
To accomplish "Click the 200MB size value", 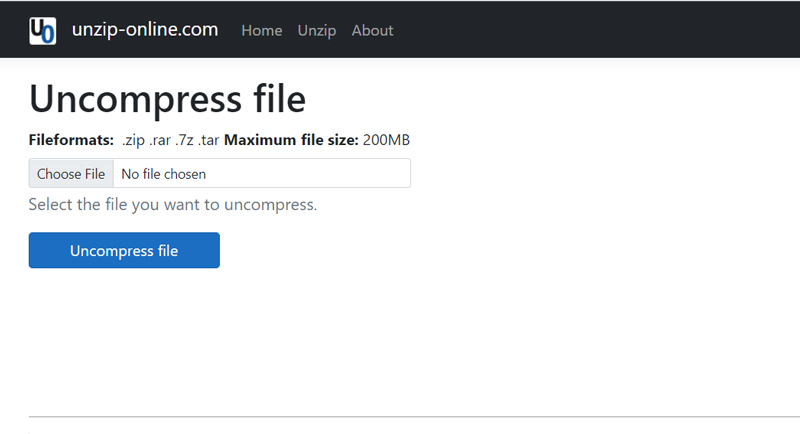I will pyautogui.click(x=386, y=140).
